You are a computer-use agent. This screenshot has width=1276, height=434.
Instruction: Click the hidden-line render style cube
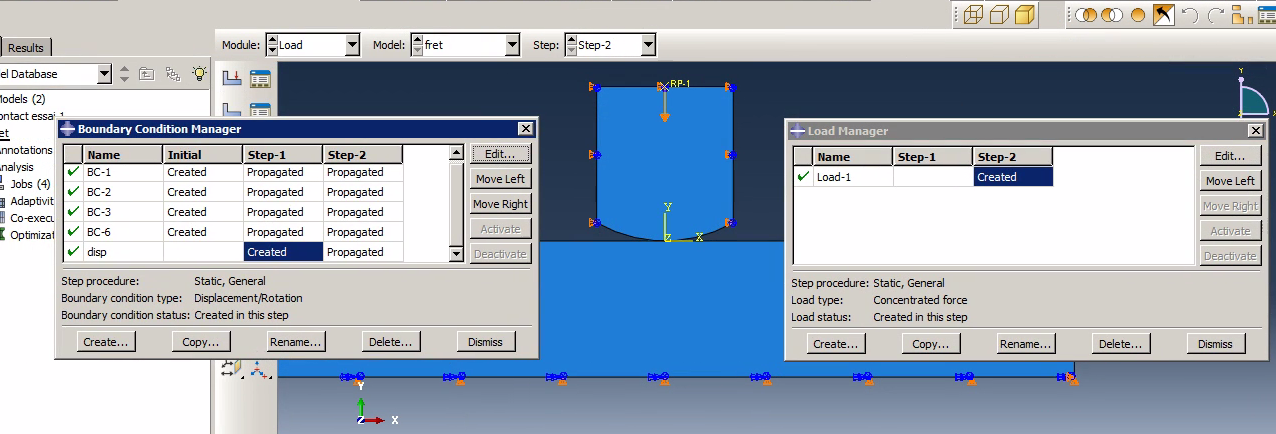(999, 15)
